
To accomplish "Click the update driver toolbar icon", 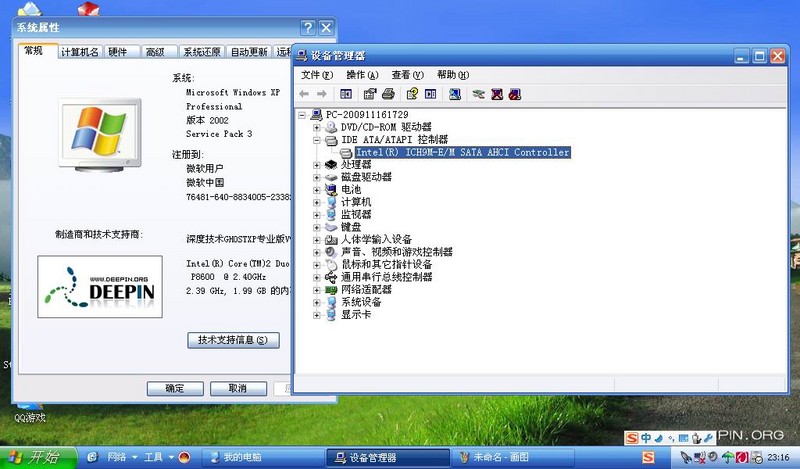I will coord(479,94).
